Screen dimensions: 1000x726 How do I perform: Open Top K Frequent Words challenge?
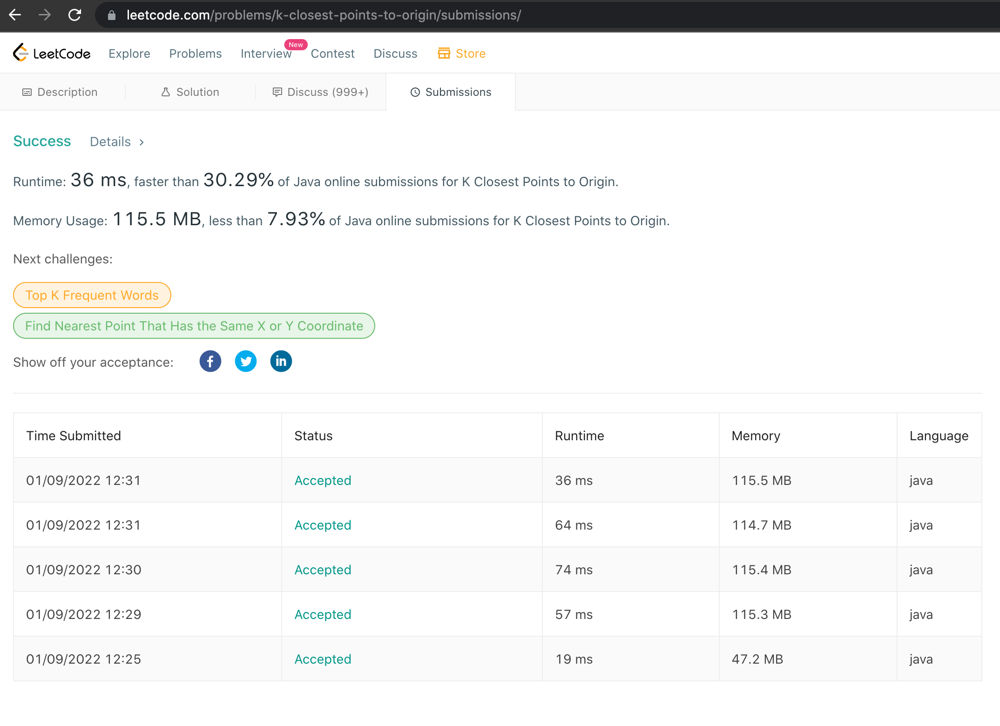click(x=92, y=295)
